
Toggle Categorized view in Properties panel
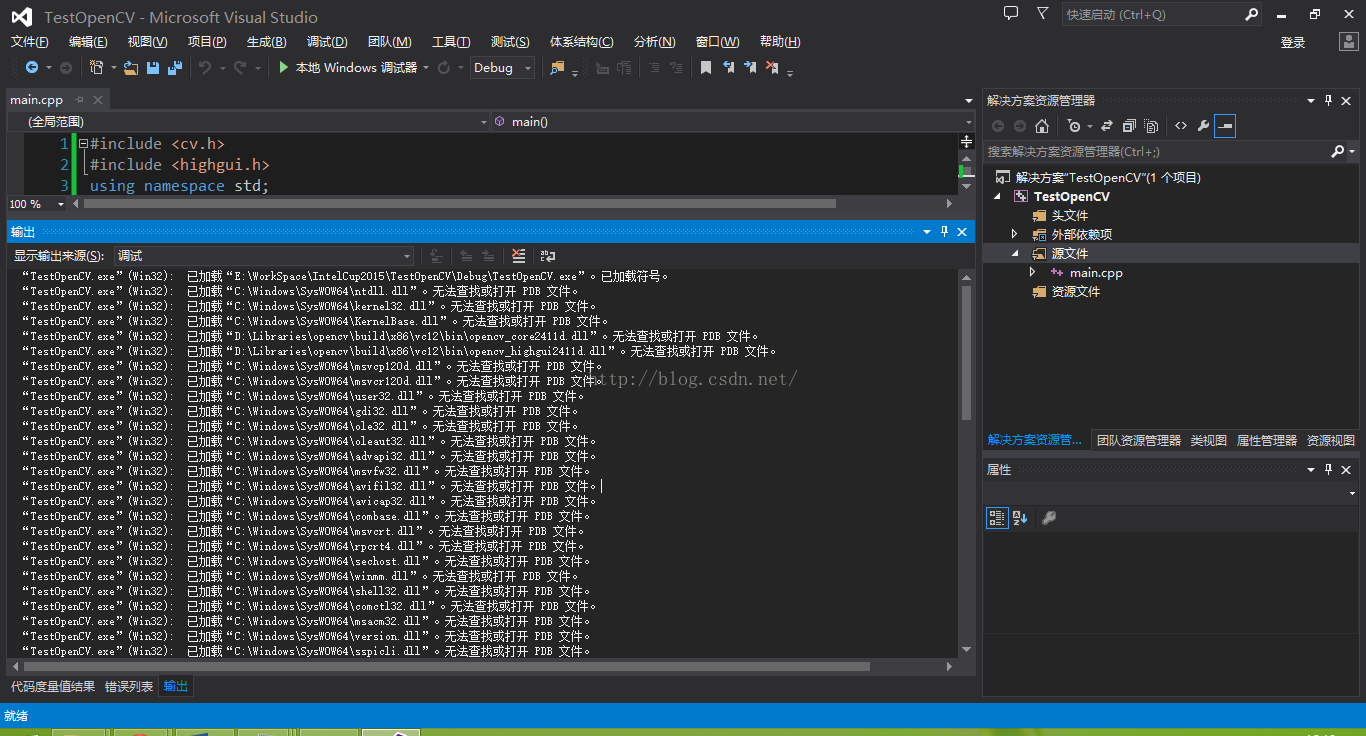pos(997,518)
